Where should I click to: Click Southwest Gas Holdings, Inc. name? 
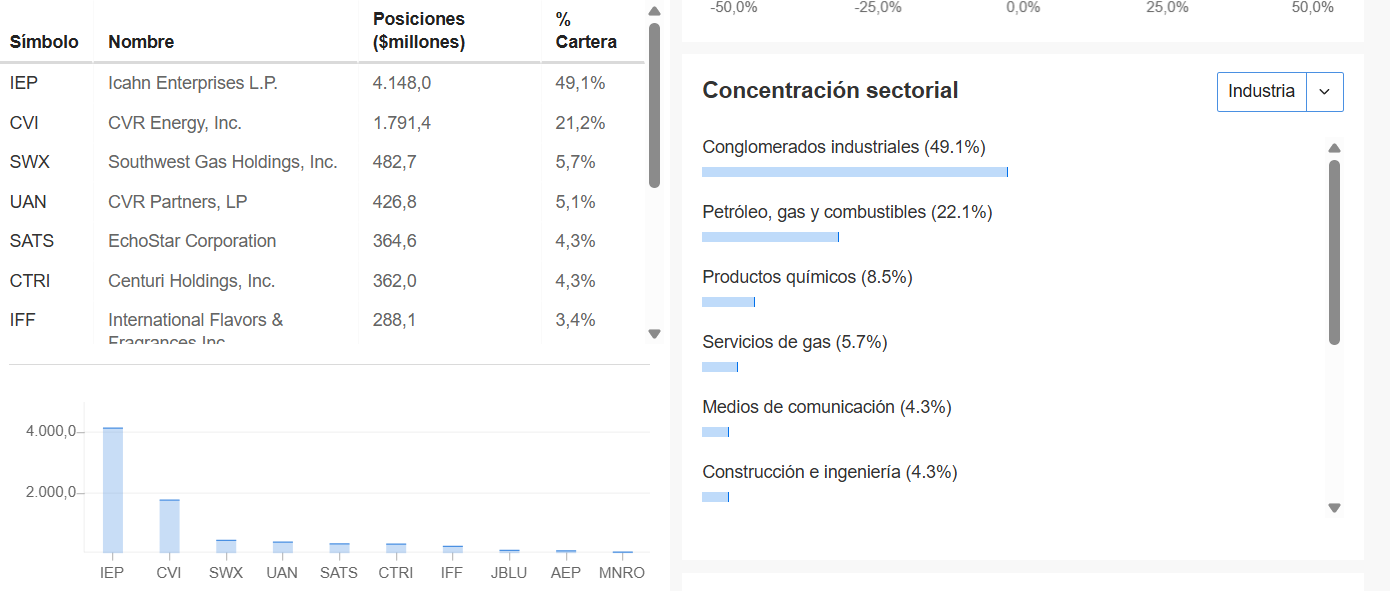(223, 162)
